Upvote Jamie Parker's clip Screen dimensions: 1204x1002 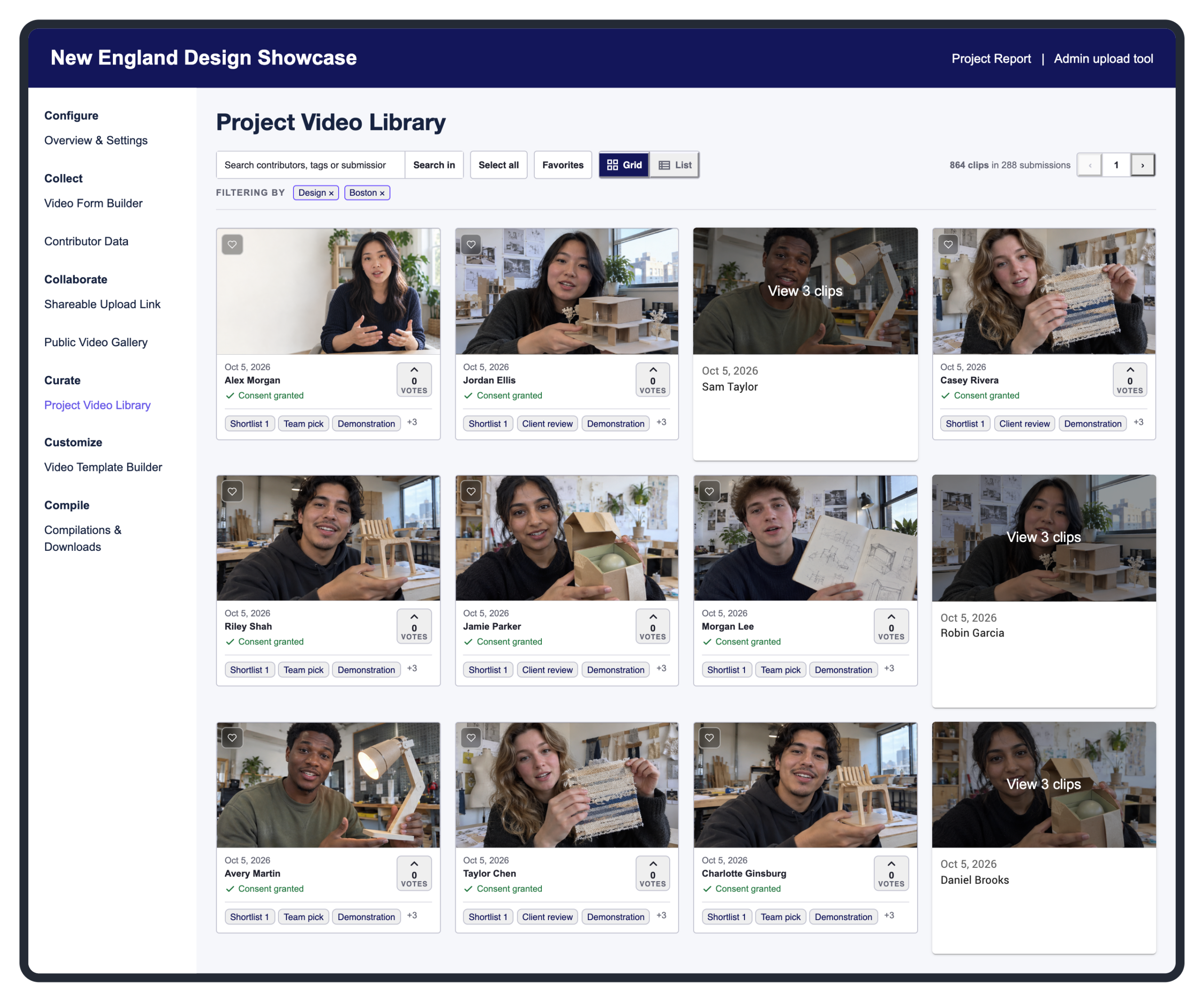[x=652, y=626]
